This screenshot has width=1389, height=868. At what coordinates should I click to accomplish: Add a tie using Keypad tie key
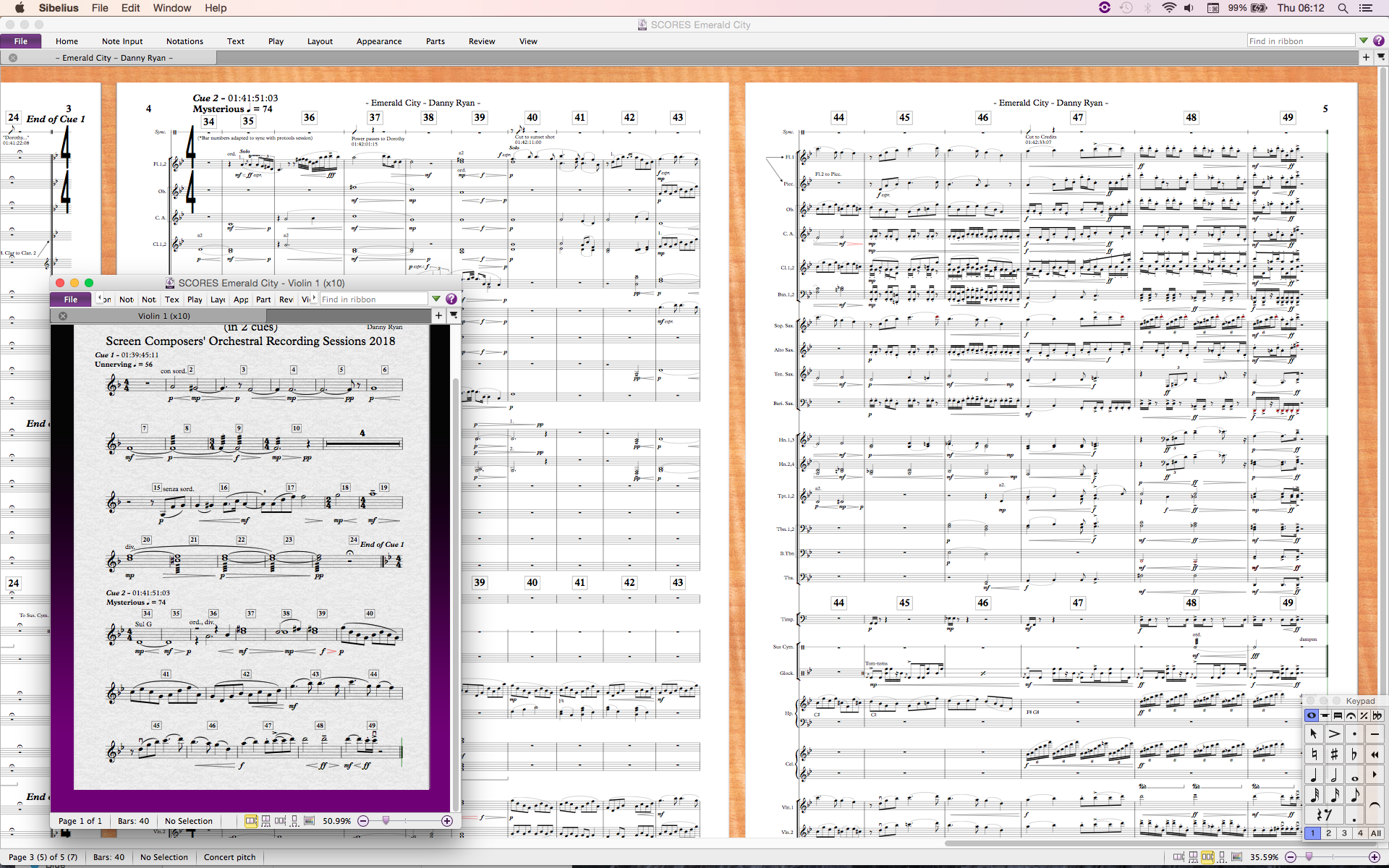pos(1375,804)
